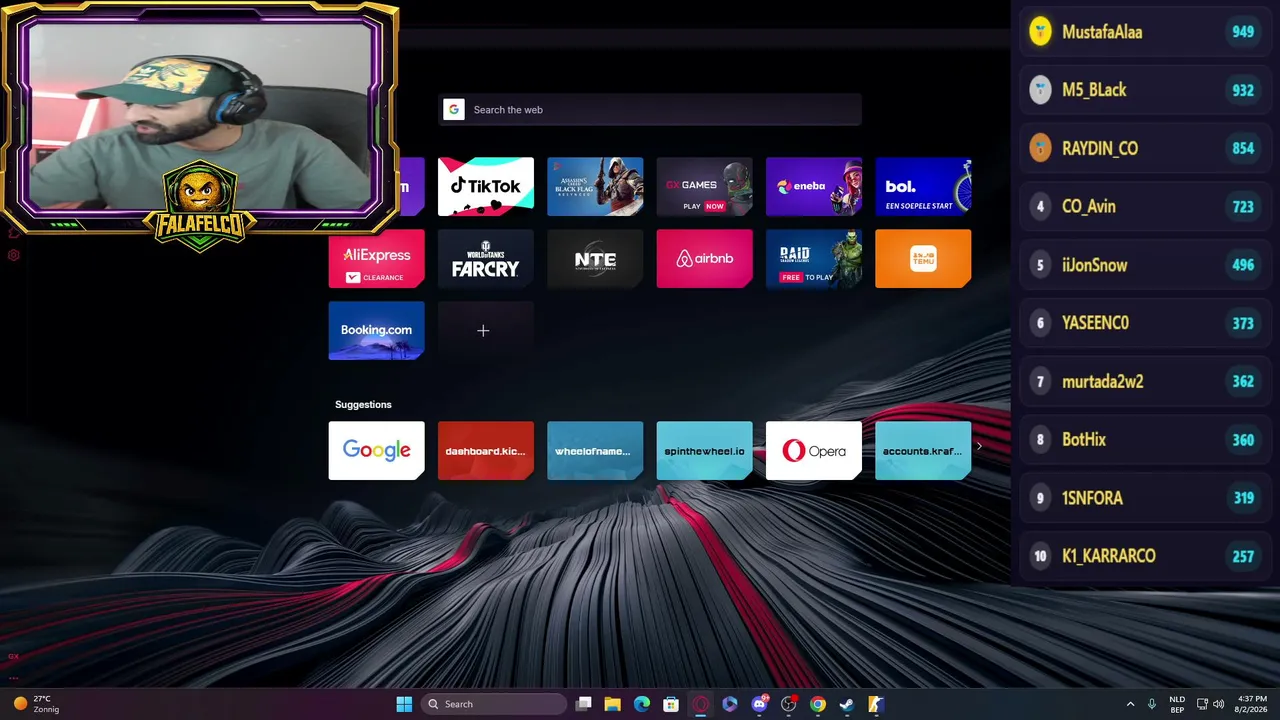
Task: Open the spinthewheel.io suggestion tile
Action: pos(704,450)
